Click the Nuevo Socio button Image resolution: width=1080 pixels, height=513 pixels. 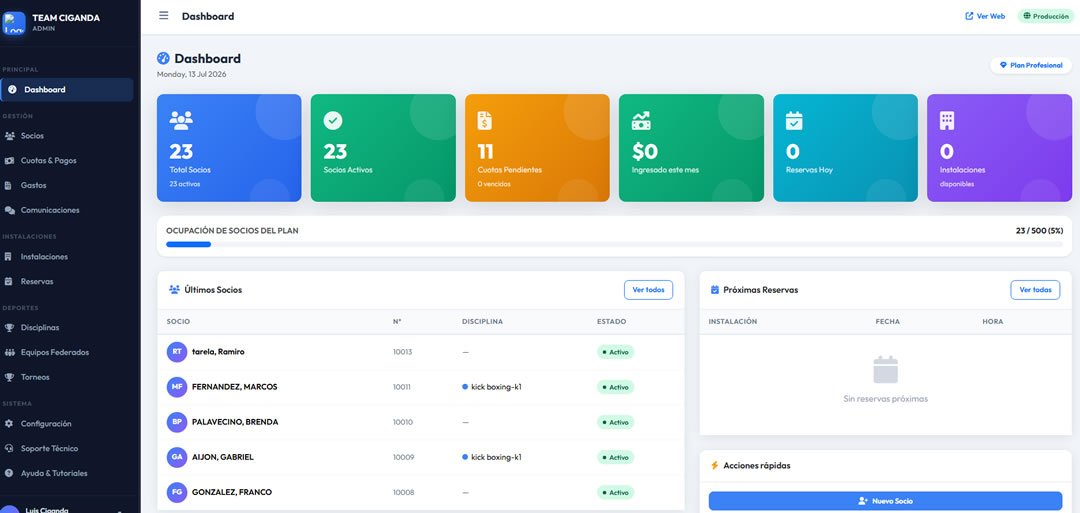click(x=885, y=501)
